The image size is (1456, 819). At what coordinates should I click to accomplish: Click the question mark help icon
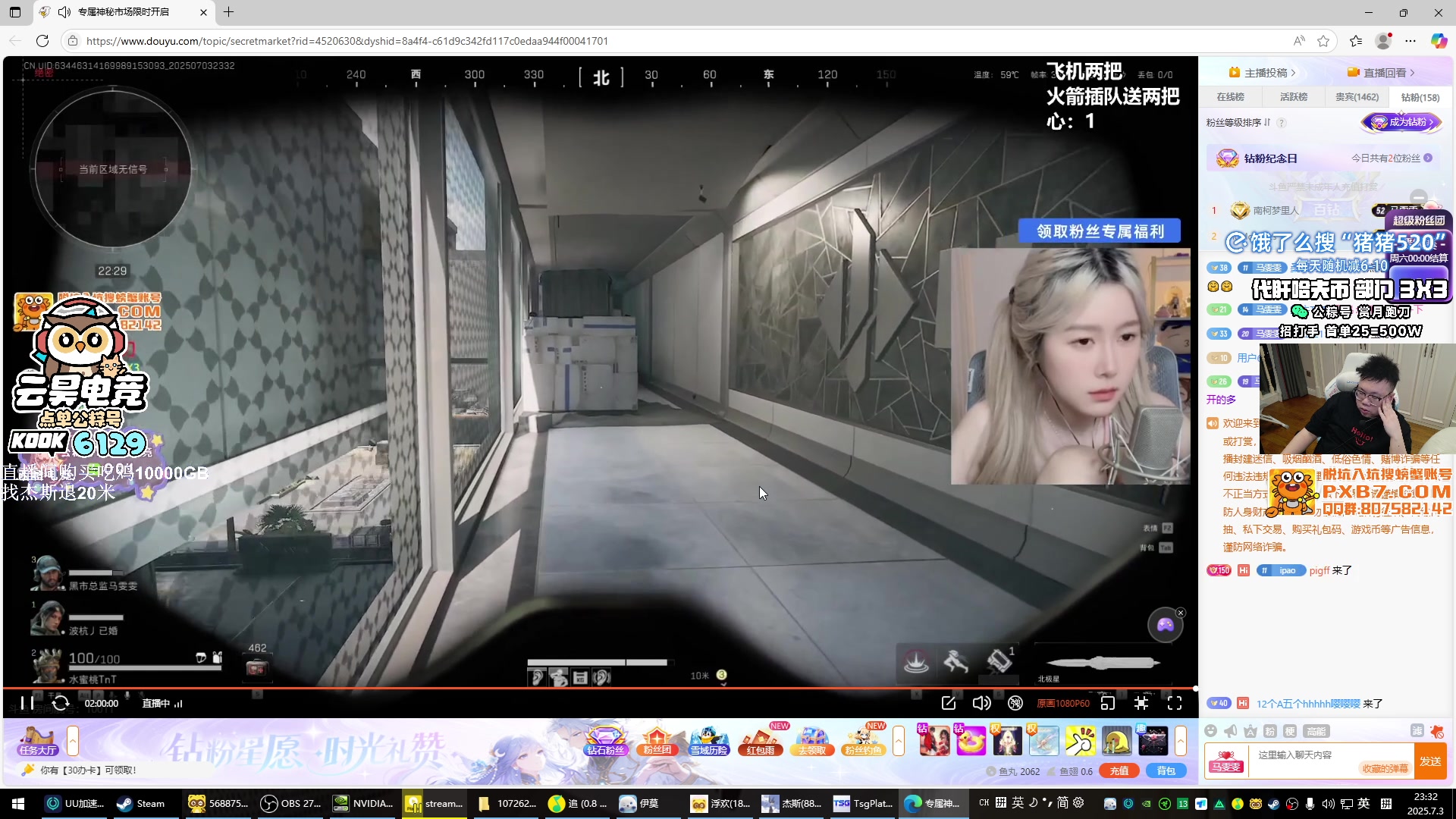click(x=1282, y=122)
